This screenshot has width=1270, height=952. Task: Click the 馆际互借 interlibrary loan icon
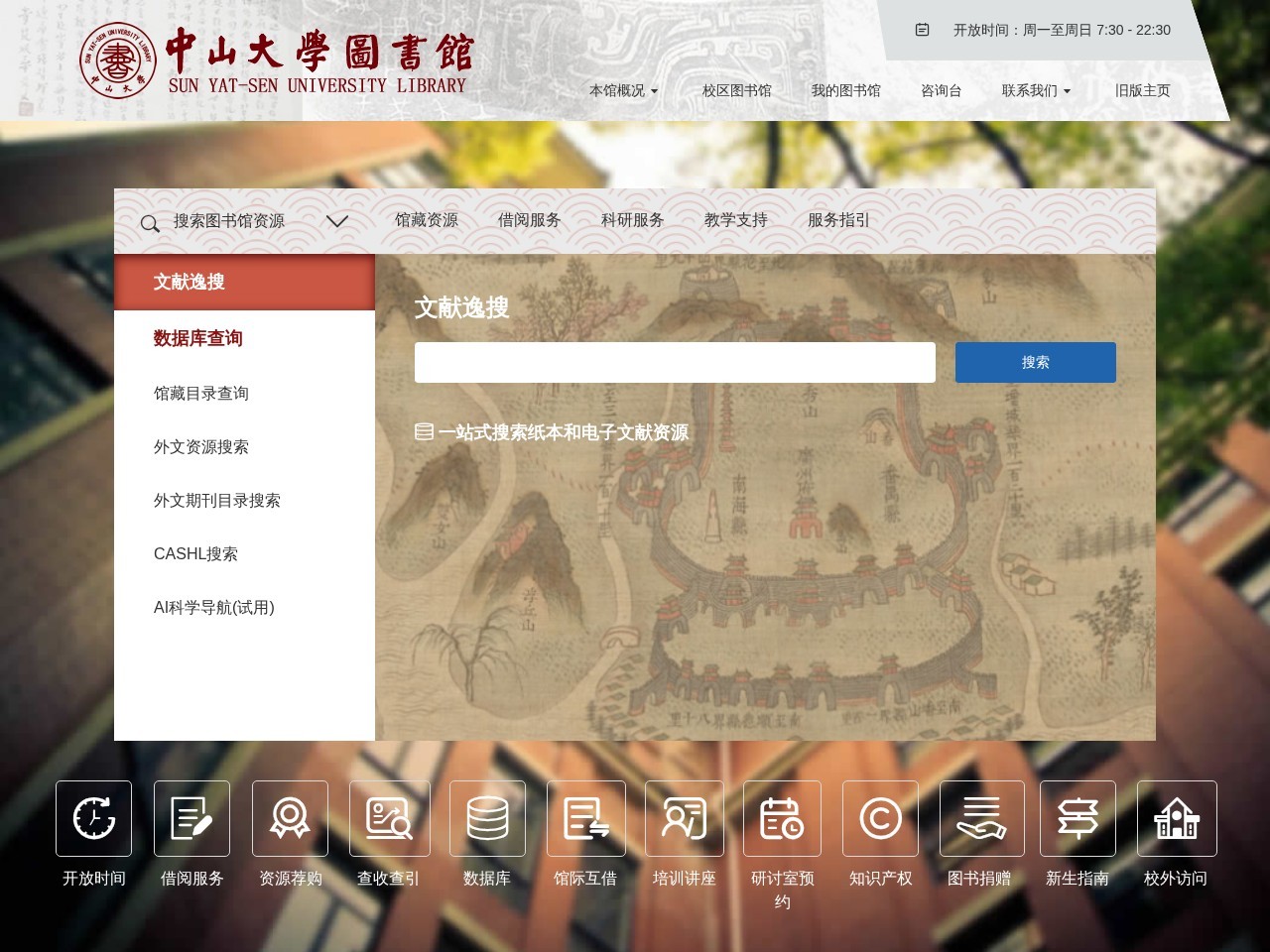[585, 818]
